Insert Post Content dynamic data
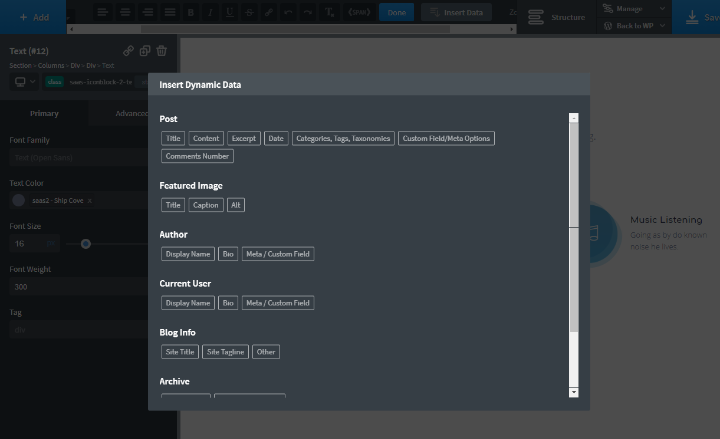The height and width of the screenshot is (439, 720). pos(206,138)
